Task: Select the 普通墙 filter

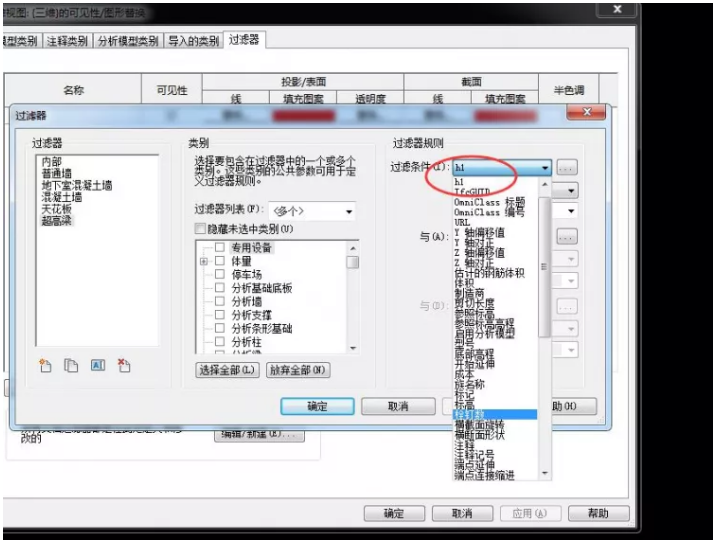Action: pyautogui.click(x=57, y=174)
